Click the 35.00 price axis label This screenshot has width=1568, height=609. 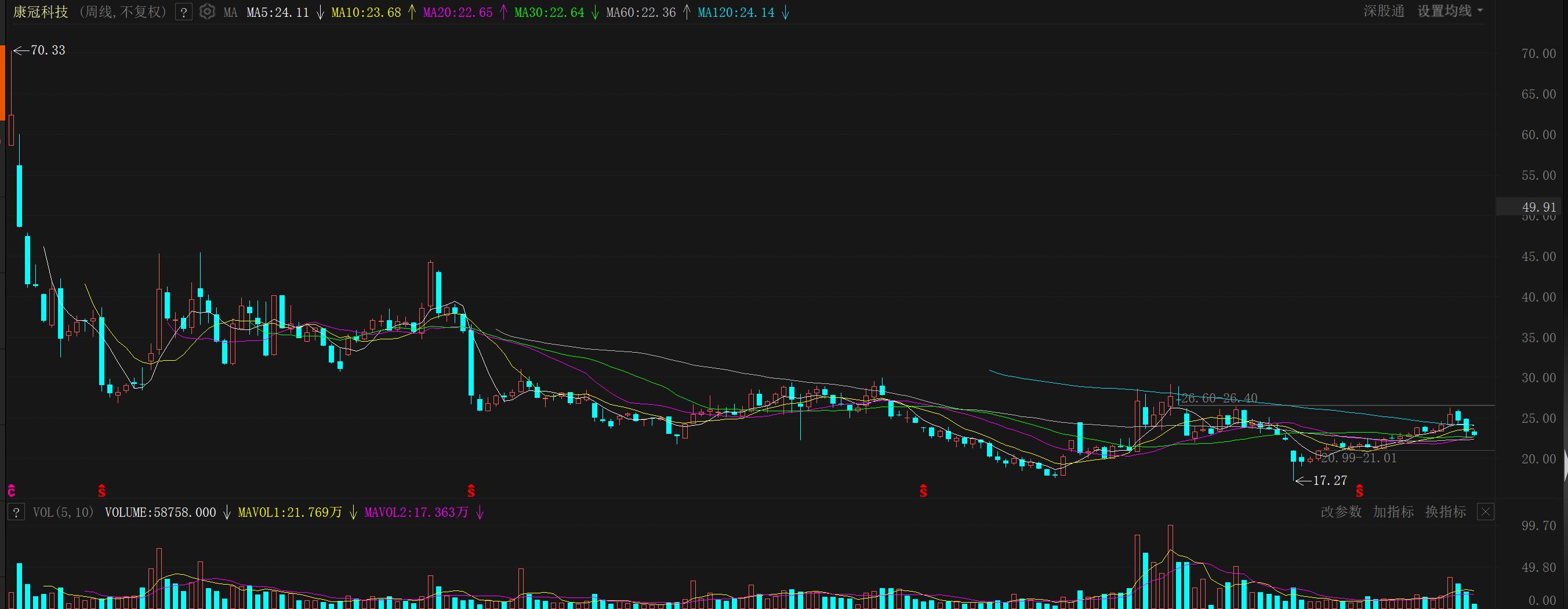coord(1539,338)
